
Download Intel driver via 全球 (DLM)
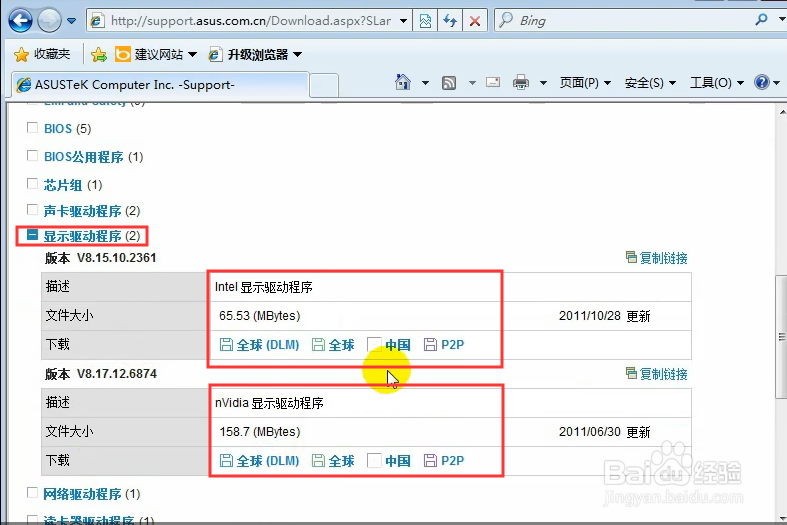point(268,345)
